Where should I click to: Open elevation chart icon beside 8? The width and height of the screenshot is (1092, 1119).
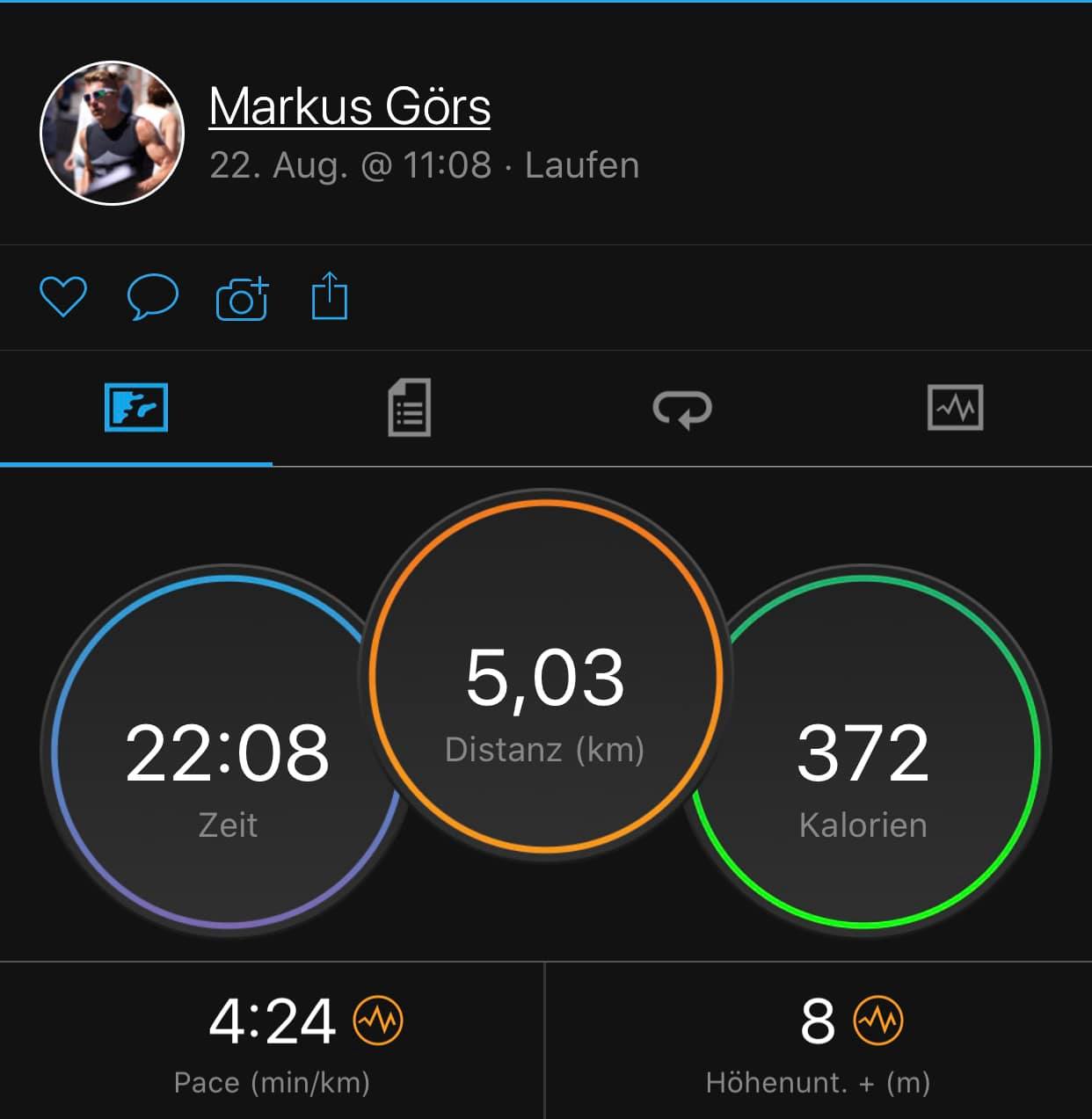[x=879, y=1021]
